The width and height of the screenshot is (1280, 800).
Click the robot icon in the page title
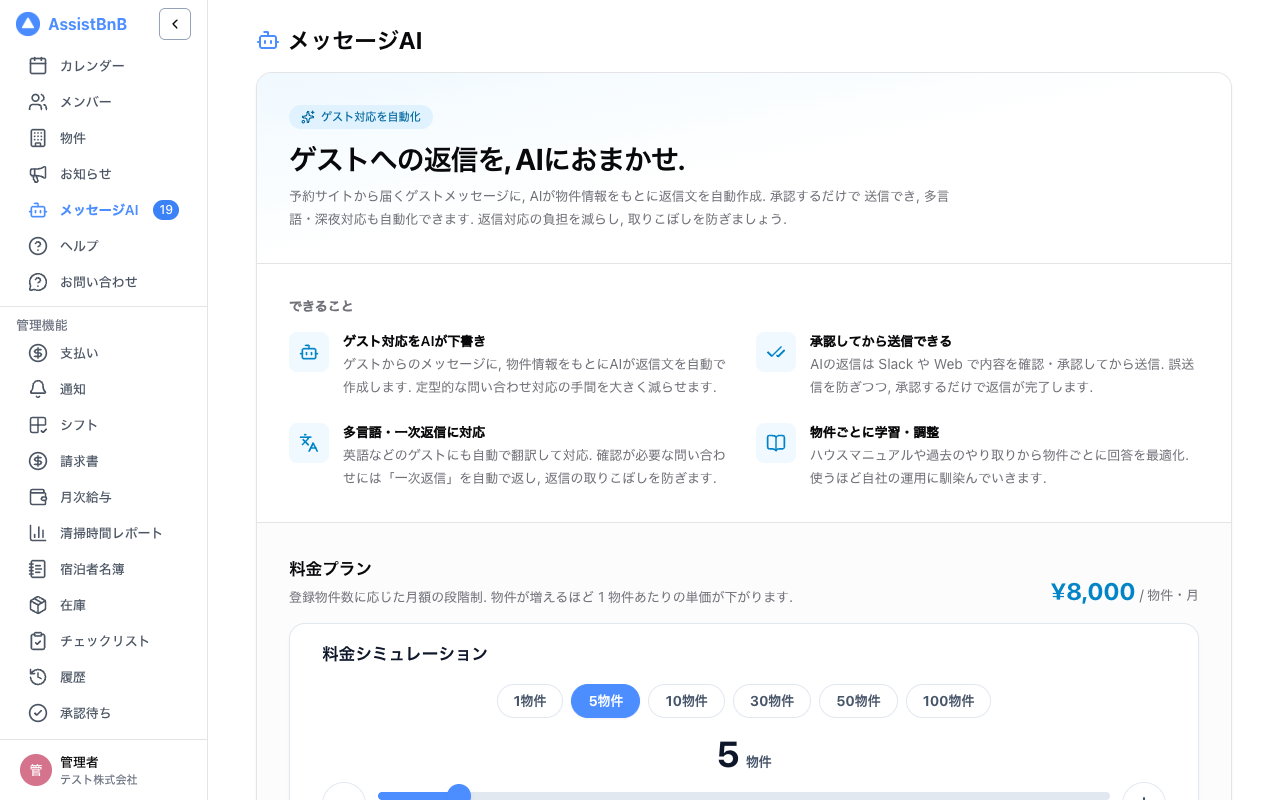(268, 41)
